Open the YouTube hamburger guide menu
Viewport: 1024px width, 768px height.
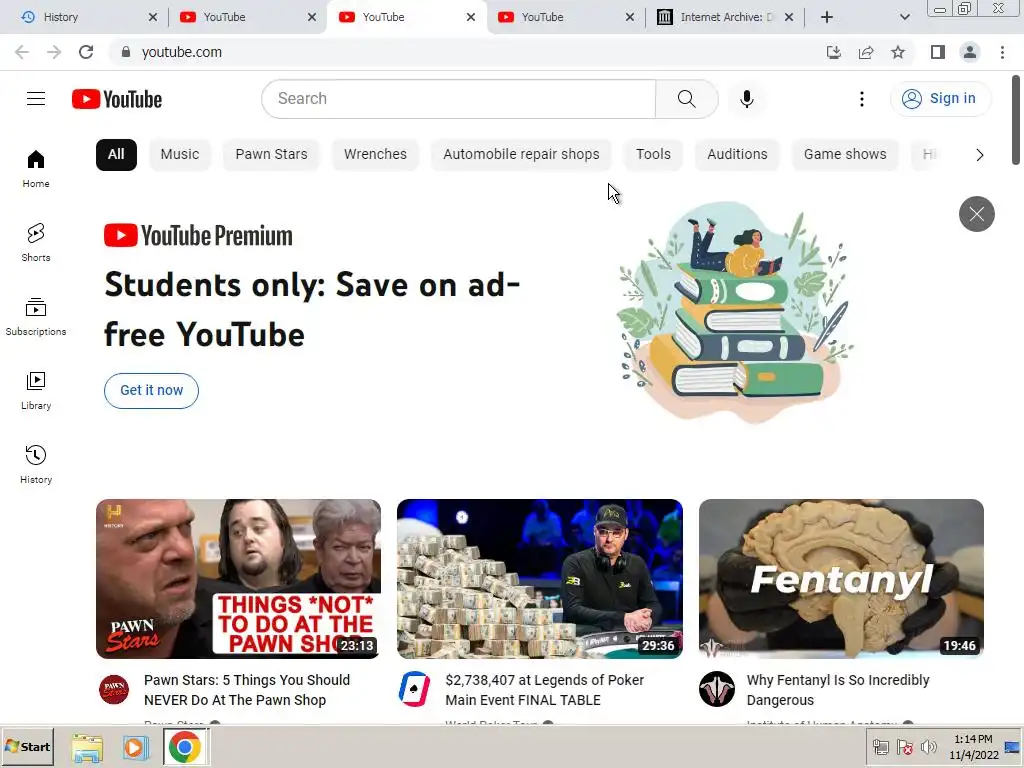[x=36, y=99]
